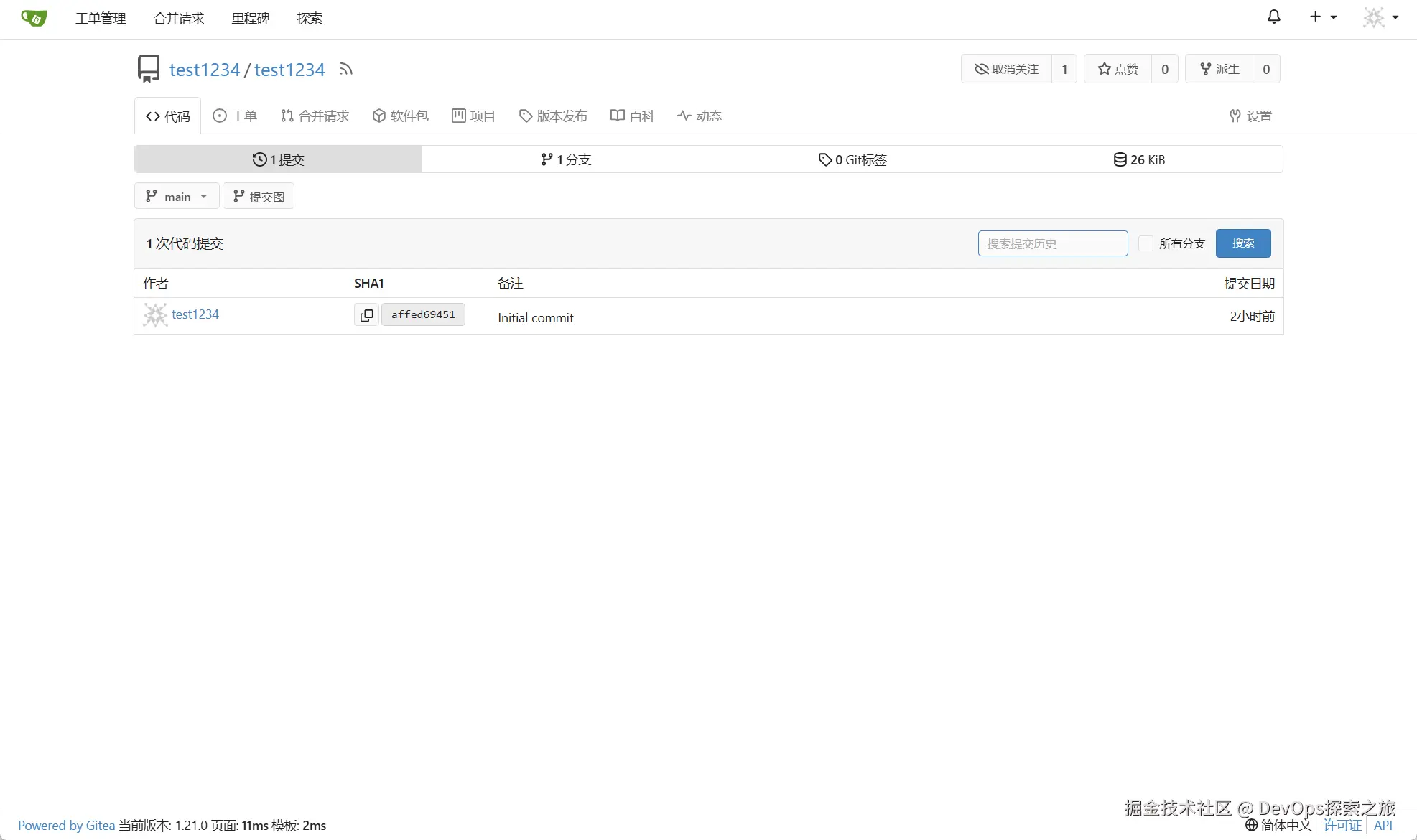Open repository settings (设置)

tap(1250, 116)
